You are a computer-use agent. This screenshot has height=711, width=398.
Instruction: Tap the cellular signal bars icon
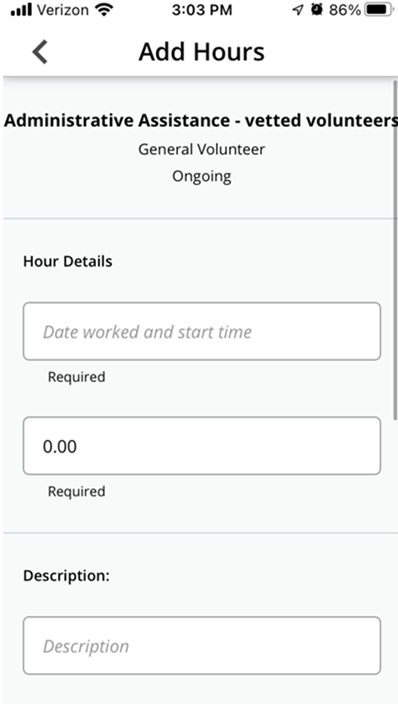point(20,10)
